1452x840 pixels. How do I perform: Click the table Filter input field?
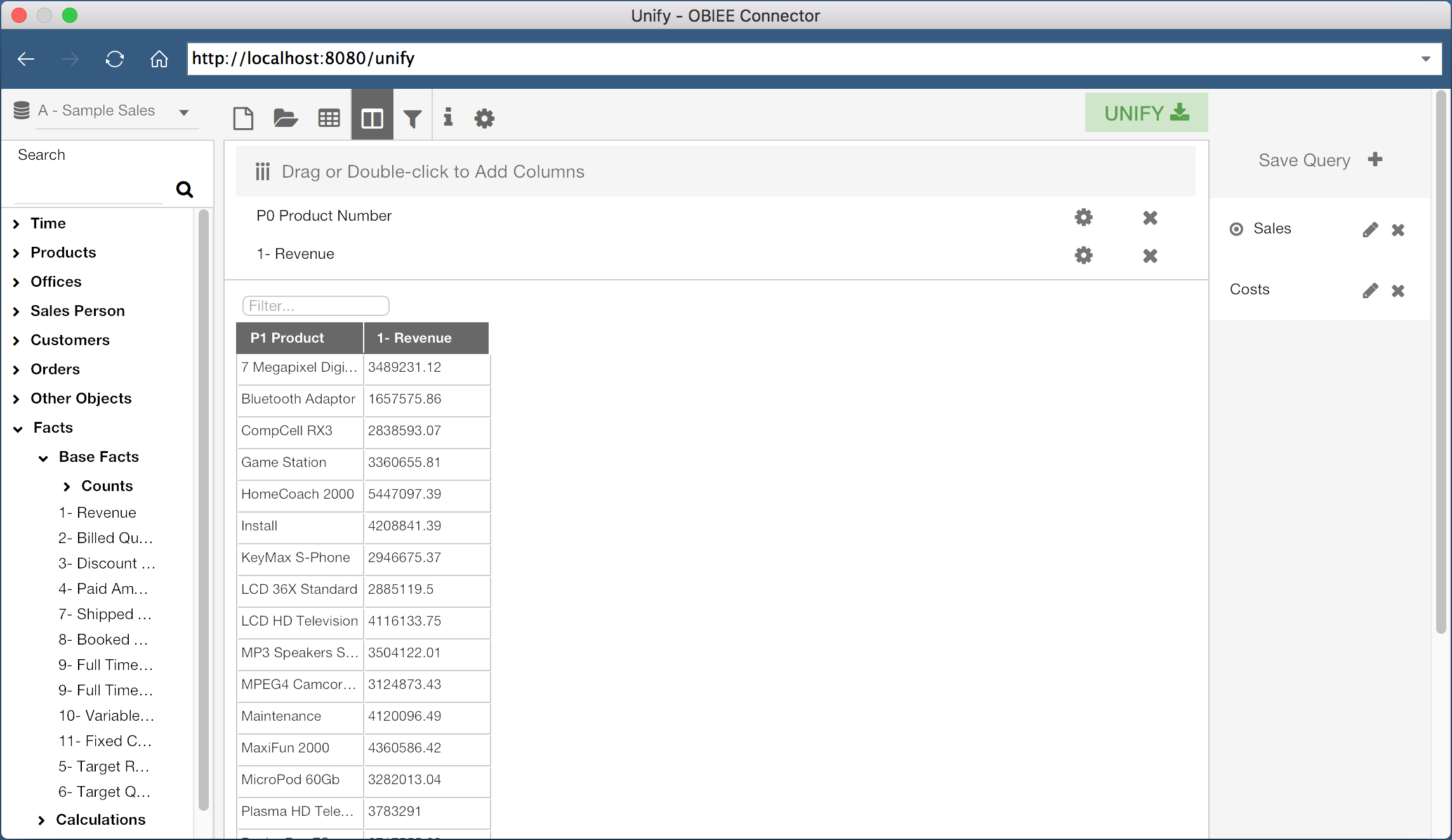pos(315,306)
